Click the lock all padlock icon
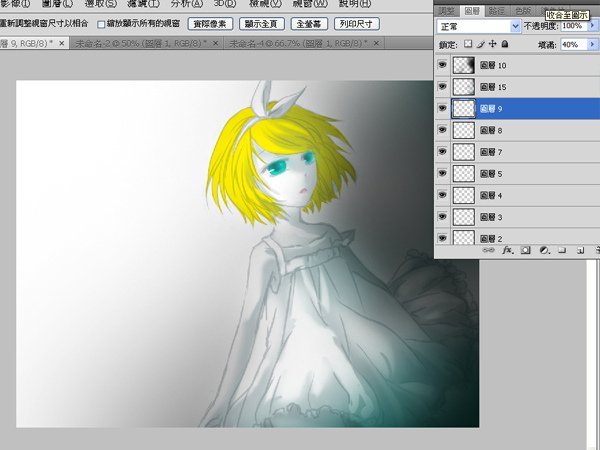 505,44
